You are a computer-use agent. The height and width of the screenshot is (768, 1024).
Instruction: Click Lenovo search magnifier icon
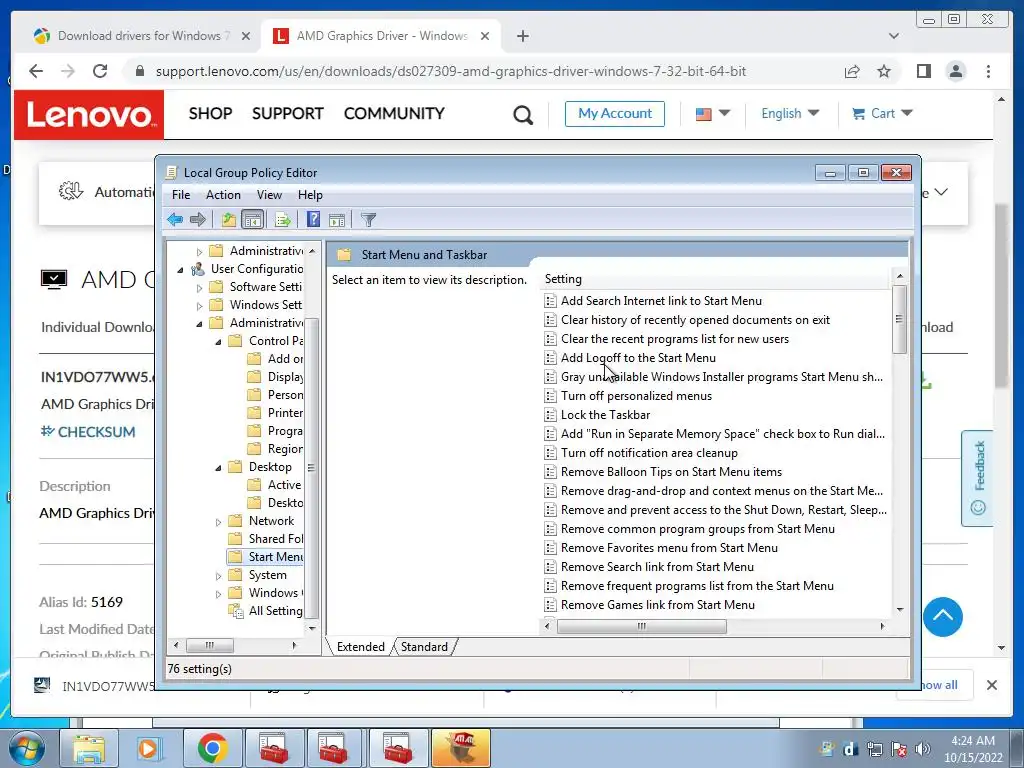(x=522, y=115)
